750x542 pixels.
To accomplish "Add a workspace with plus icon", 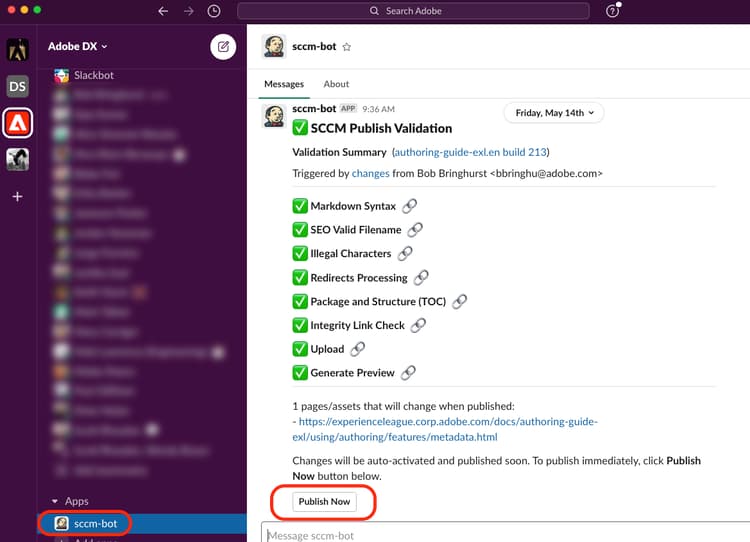I will 18,197.
